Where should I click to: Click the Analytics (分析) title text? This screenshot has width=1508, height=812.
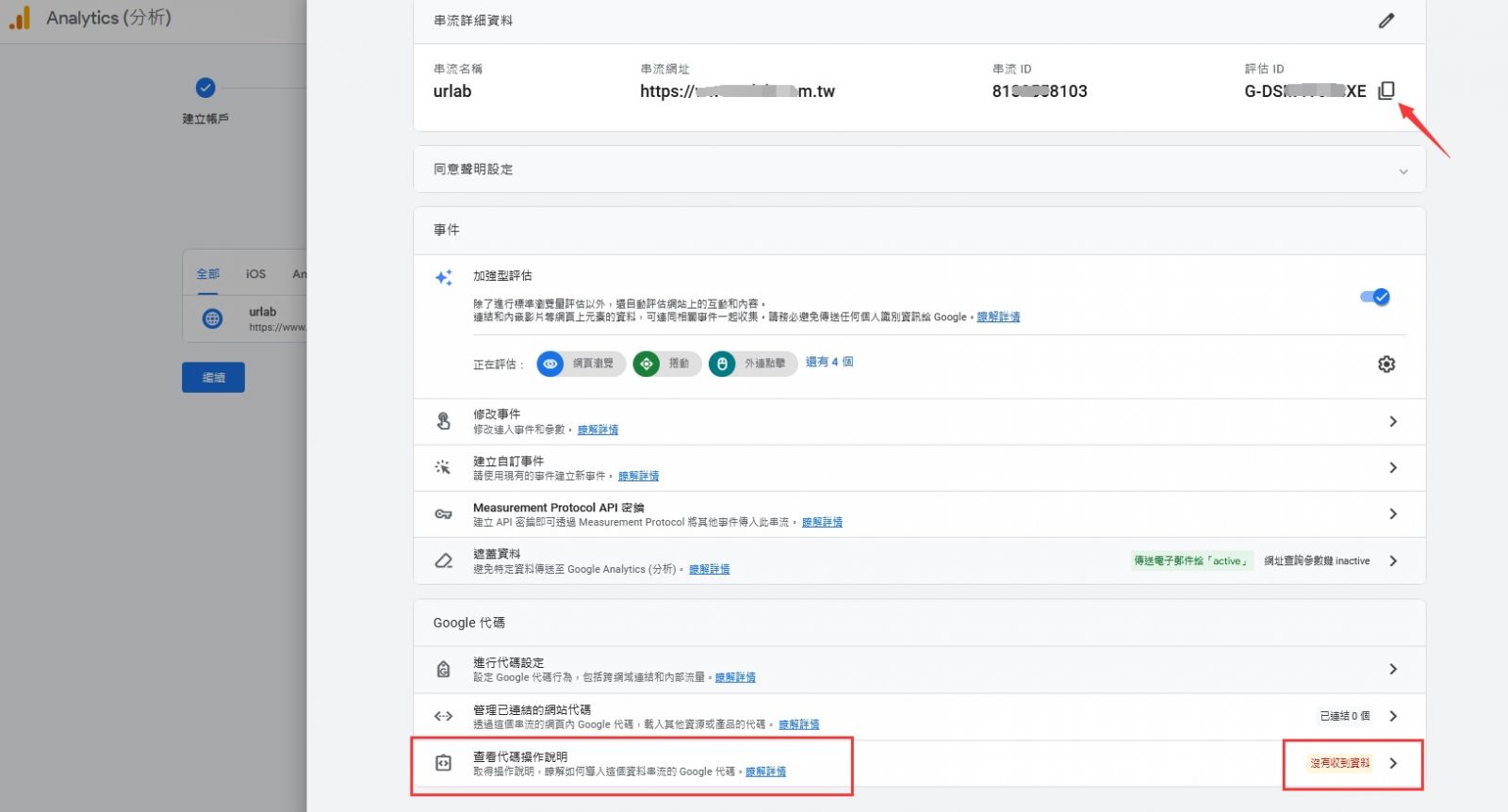[x=108, y=18]
